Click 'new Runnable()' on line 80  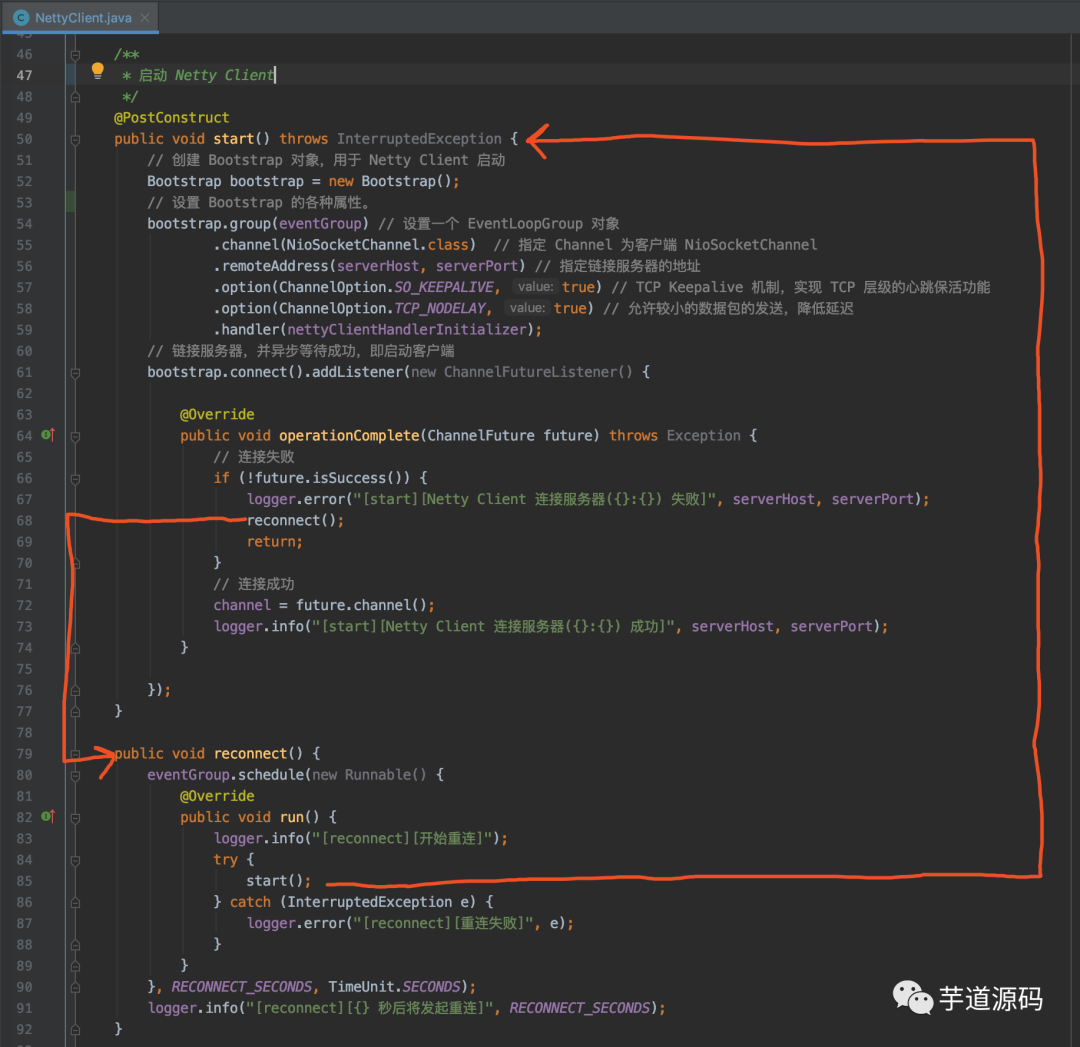pos(369,775)
